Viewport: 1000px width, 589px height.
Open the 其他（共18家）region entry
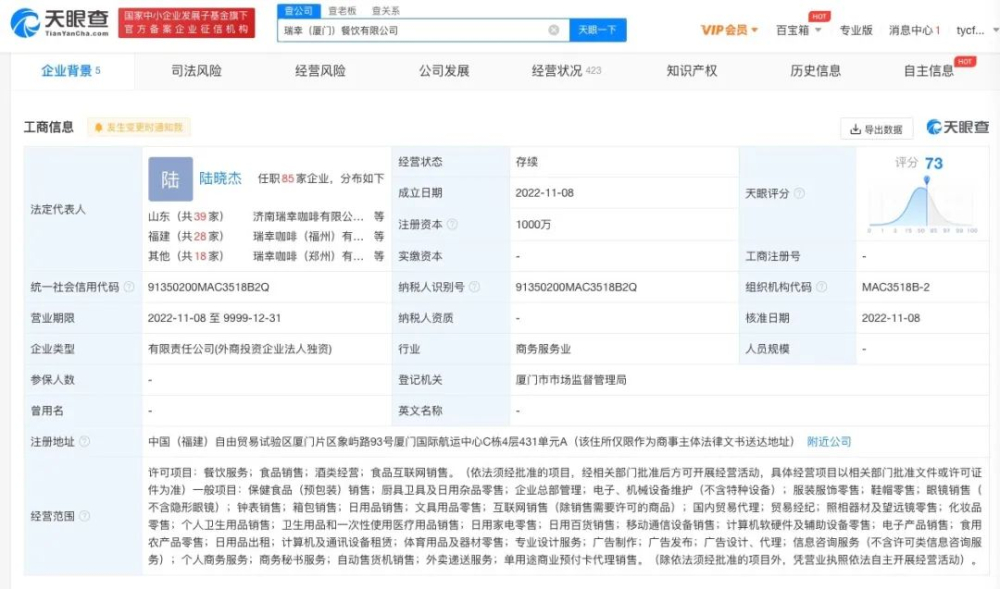(x=186, y=256)
